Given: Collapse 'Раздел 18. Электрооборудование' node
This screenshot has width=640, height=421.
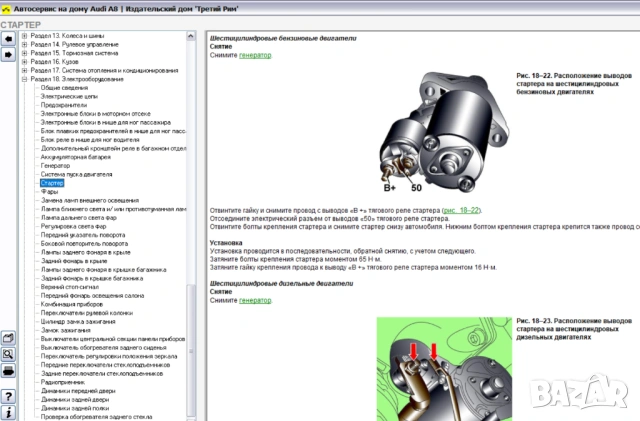Looking at the screenshot, I should click(24, 79).
